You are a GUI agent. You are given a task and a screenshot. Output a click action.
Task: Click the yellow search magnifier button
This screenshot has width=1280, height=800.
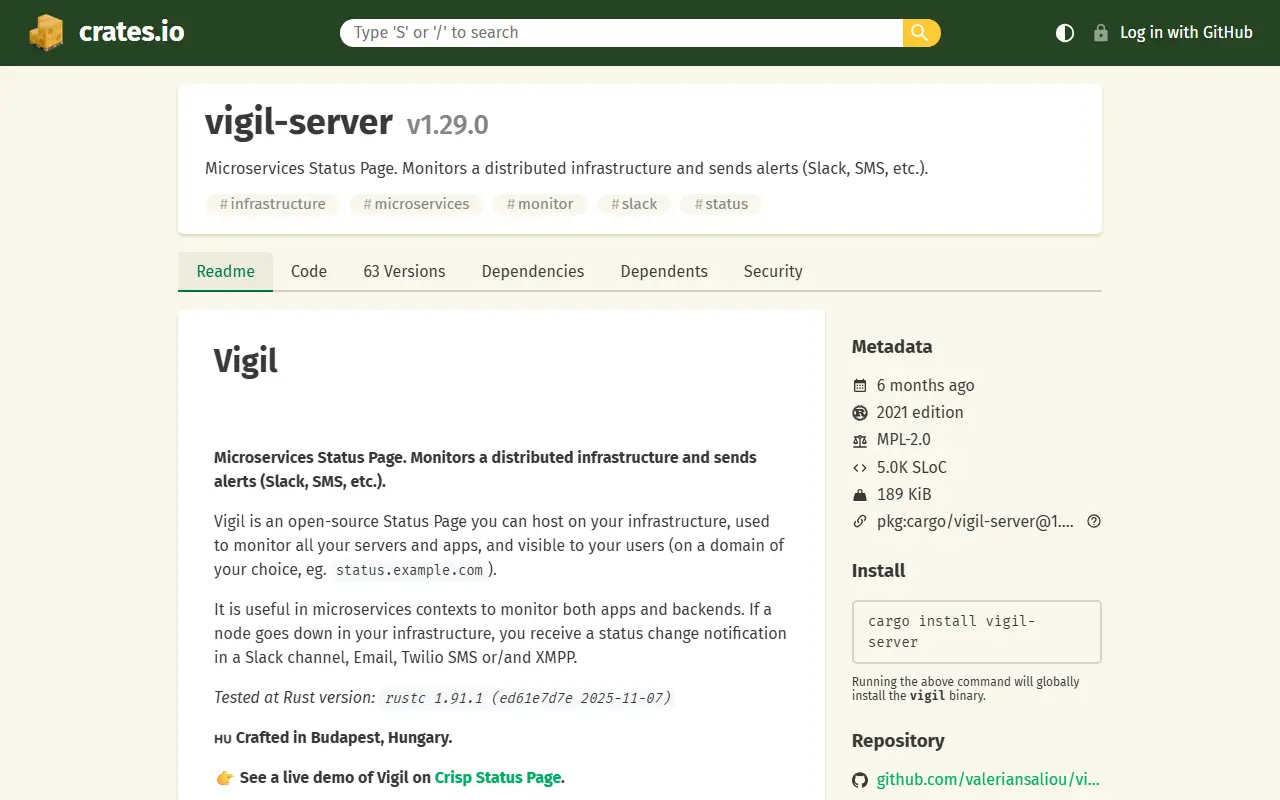coord(921,33)
